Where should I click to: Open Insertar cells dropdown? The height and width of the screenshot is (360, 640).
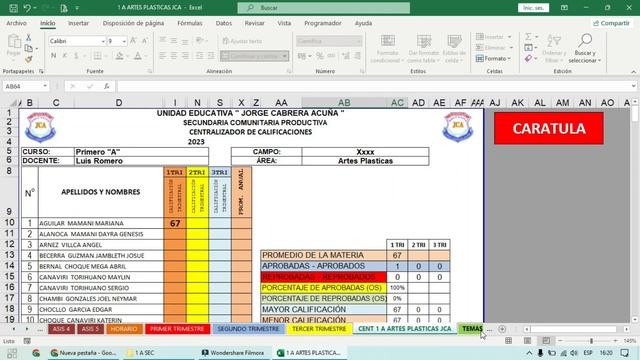[493, 37]
